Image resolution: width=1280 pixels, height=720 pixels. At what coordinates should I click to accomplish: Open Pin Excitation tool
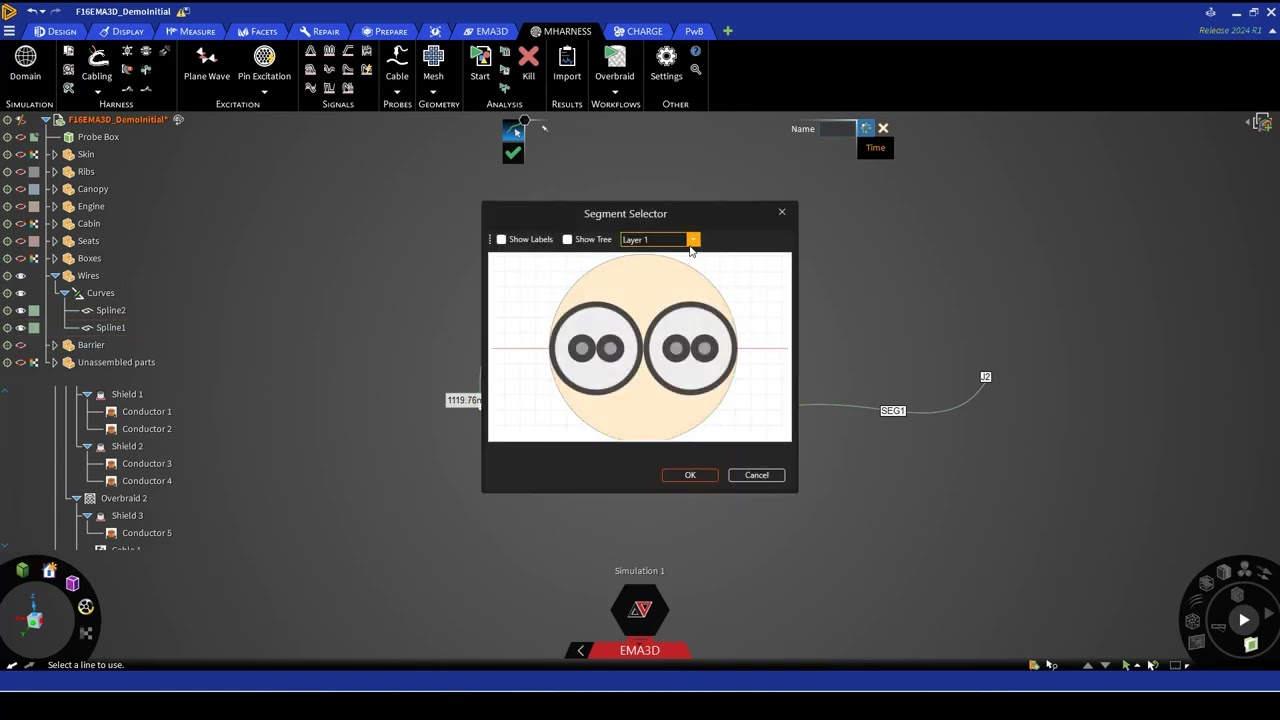point(264,64)
